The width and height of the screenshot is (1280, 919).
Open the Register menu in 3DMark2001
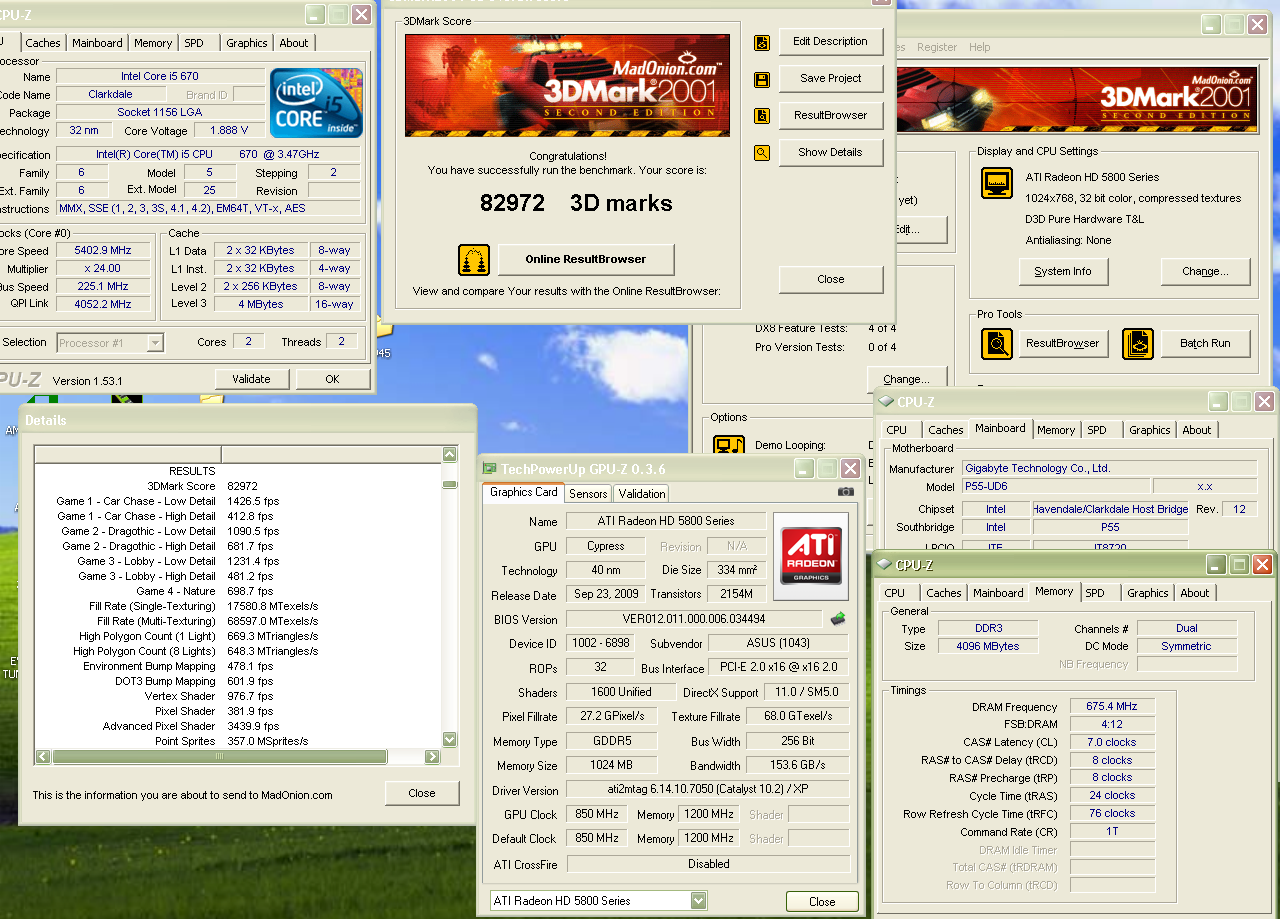[937, 47]
